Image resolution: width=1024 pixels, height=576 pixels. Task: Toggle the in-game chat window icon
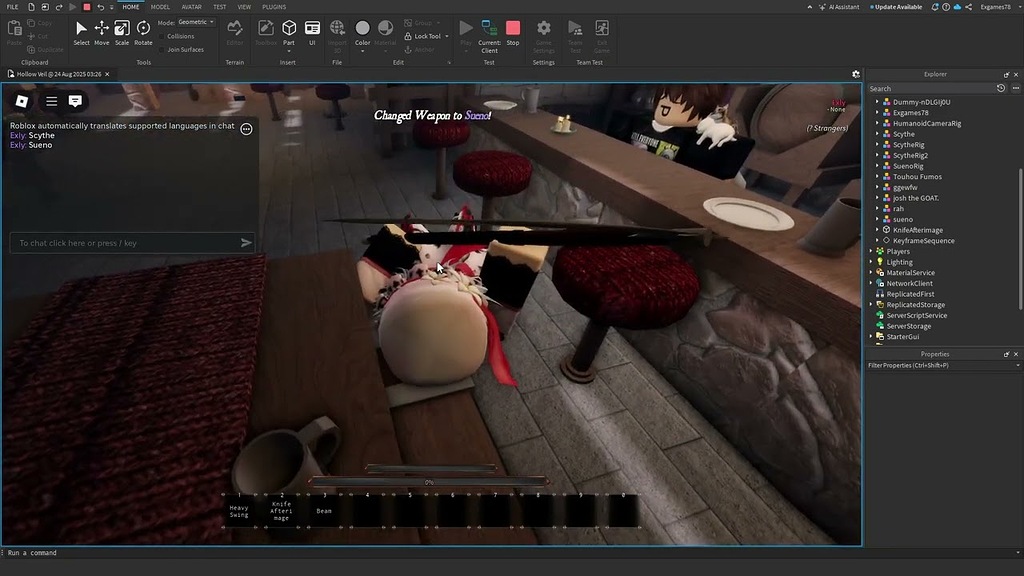tap(75, 101)
